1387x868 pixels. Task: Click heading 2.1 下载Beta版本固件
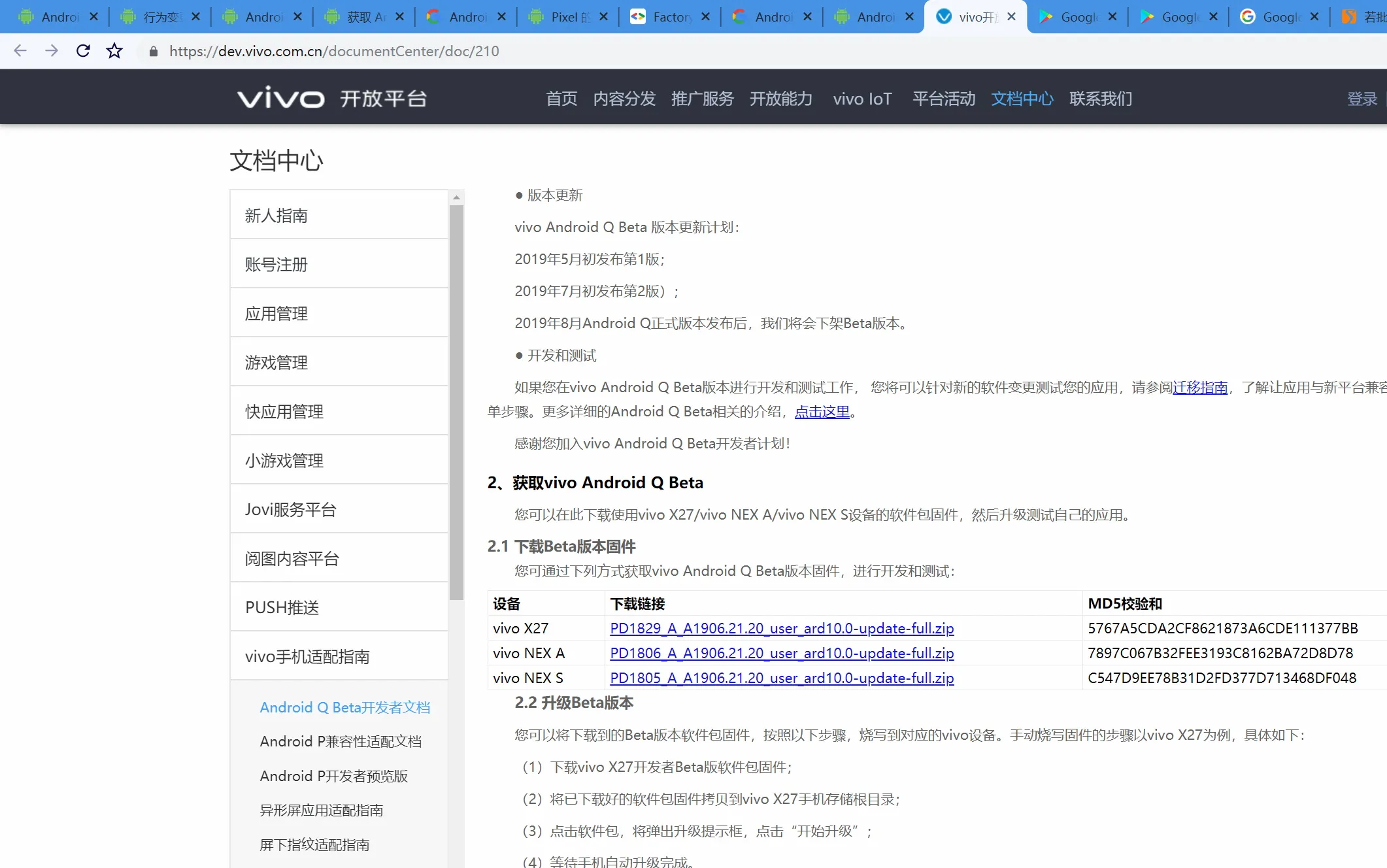click(561, 546)
